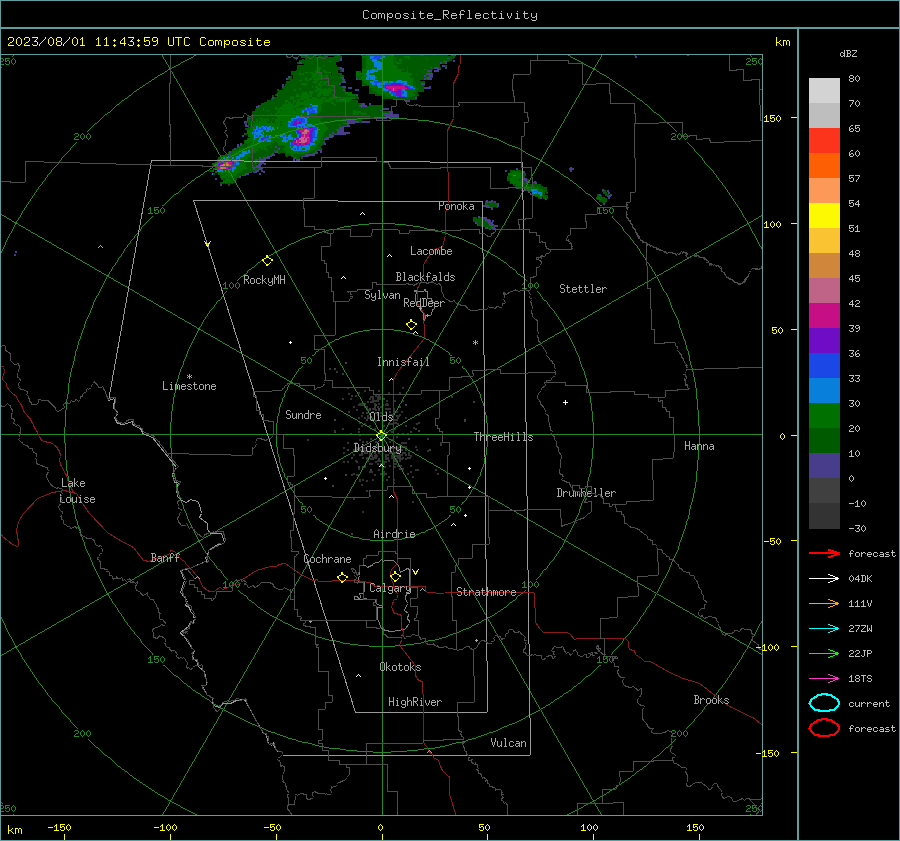The width and height of the screenshot is (900, 841).
Task: Click the cyan current ellipse icon
Action: pyautogui.click(x=824, y=703)
